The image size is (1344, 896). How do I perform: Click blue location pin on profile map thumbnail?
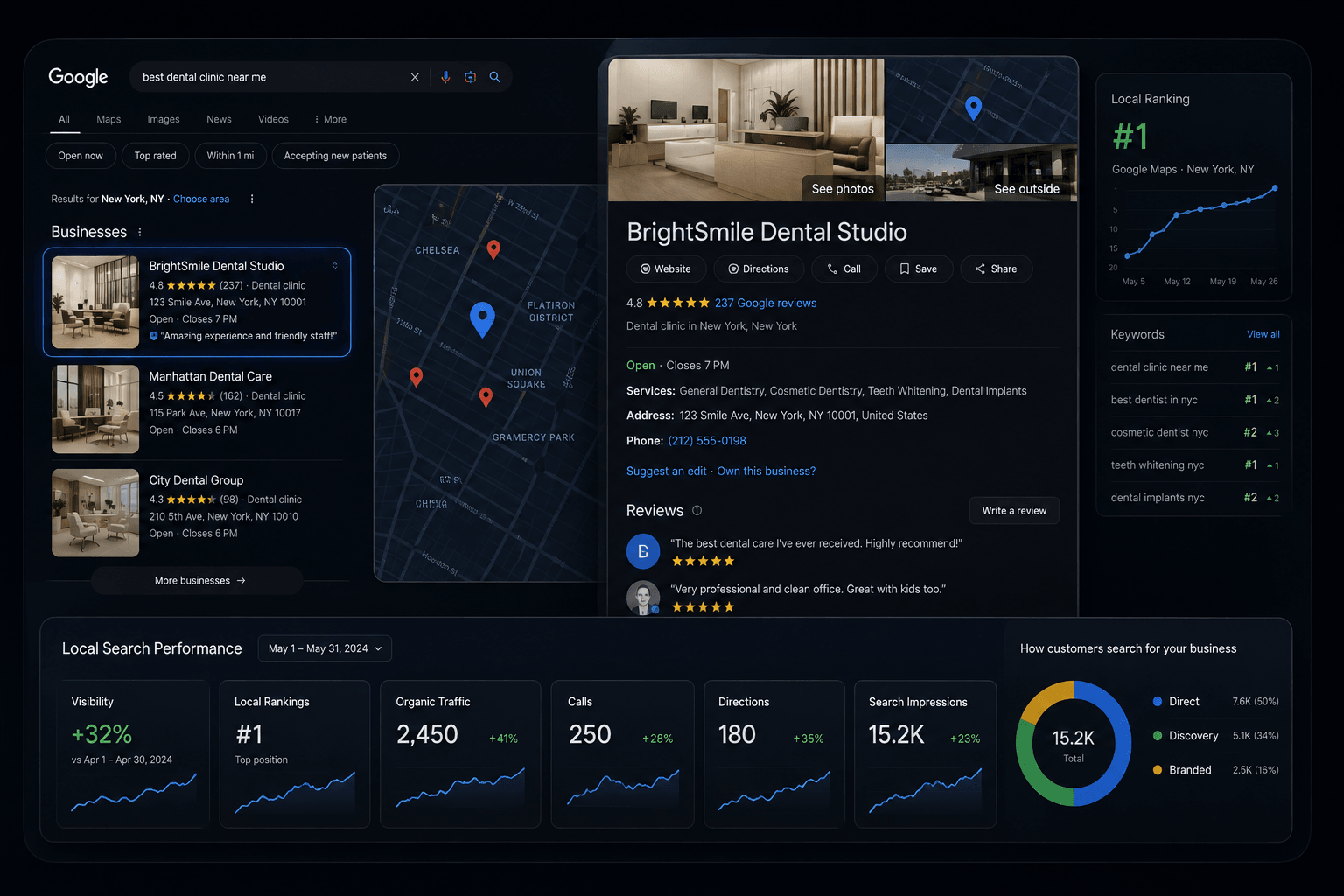[x=973, y=108]
